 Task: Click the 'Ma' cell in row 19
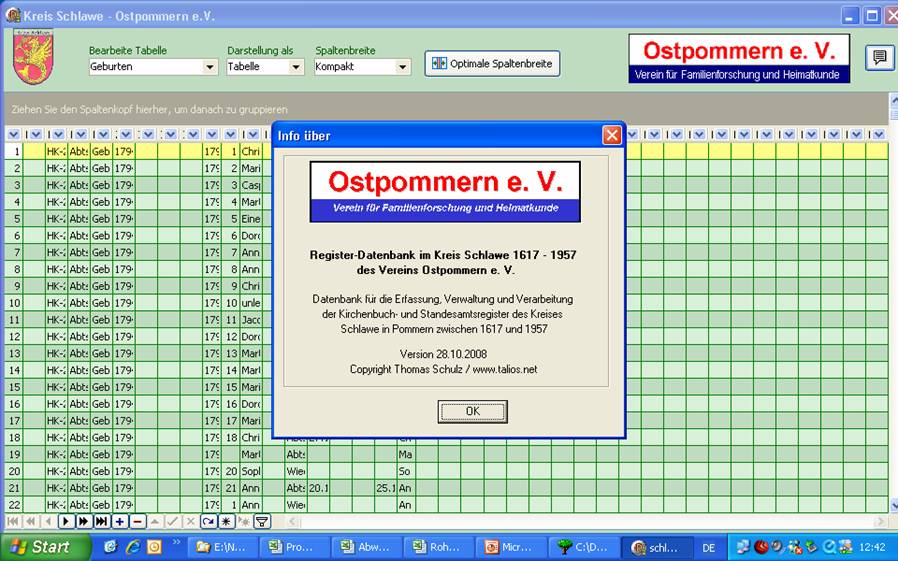406,455
